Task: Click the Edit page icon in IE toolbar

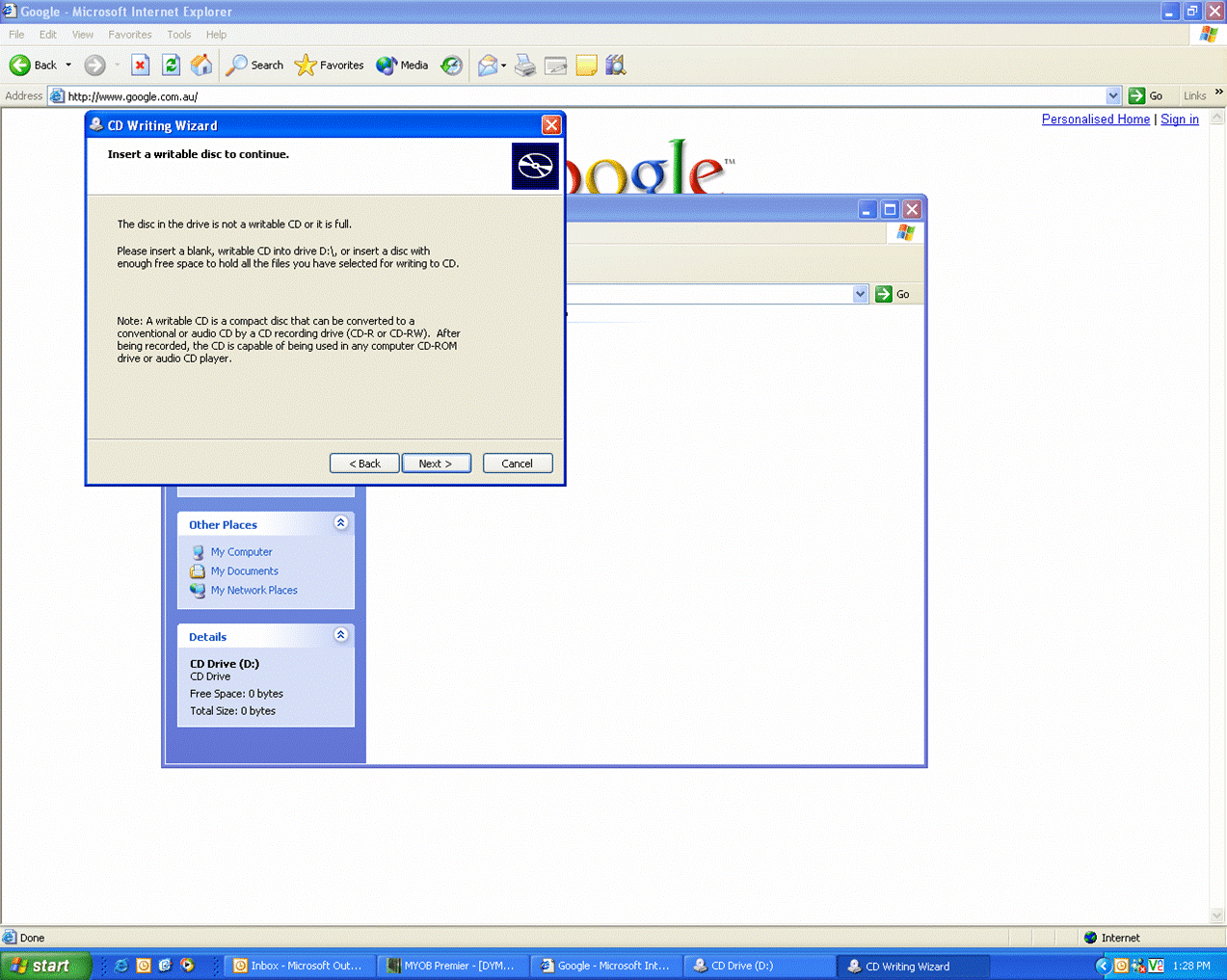Action: click(556, 66)
